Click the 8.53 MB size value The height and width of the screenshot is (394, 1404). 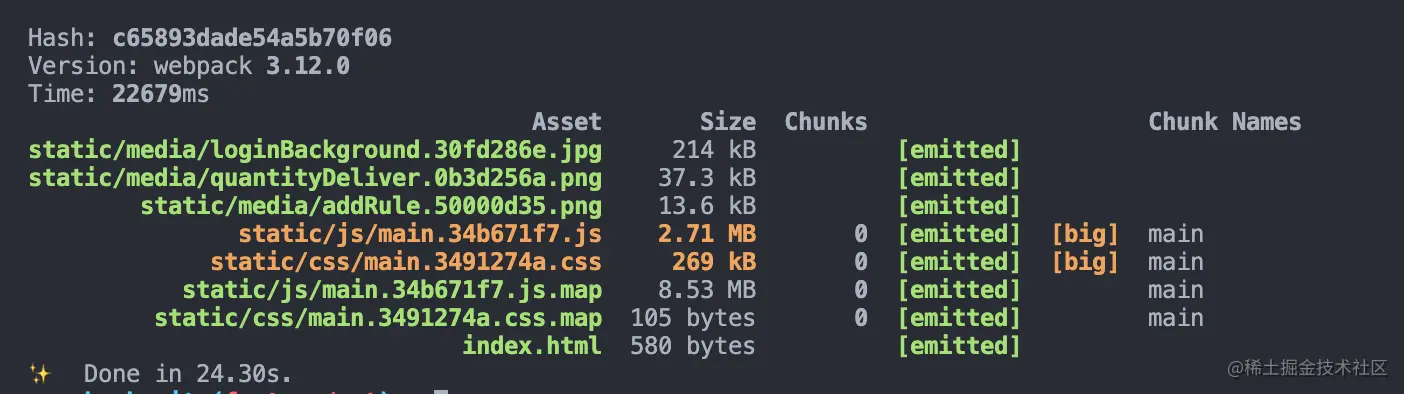point(714,290)
